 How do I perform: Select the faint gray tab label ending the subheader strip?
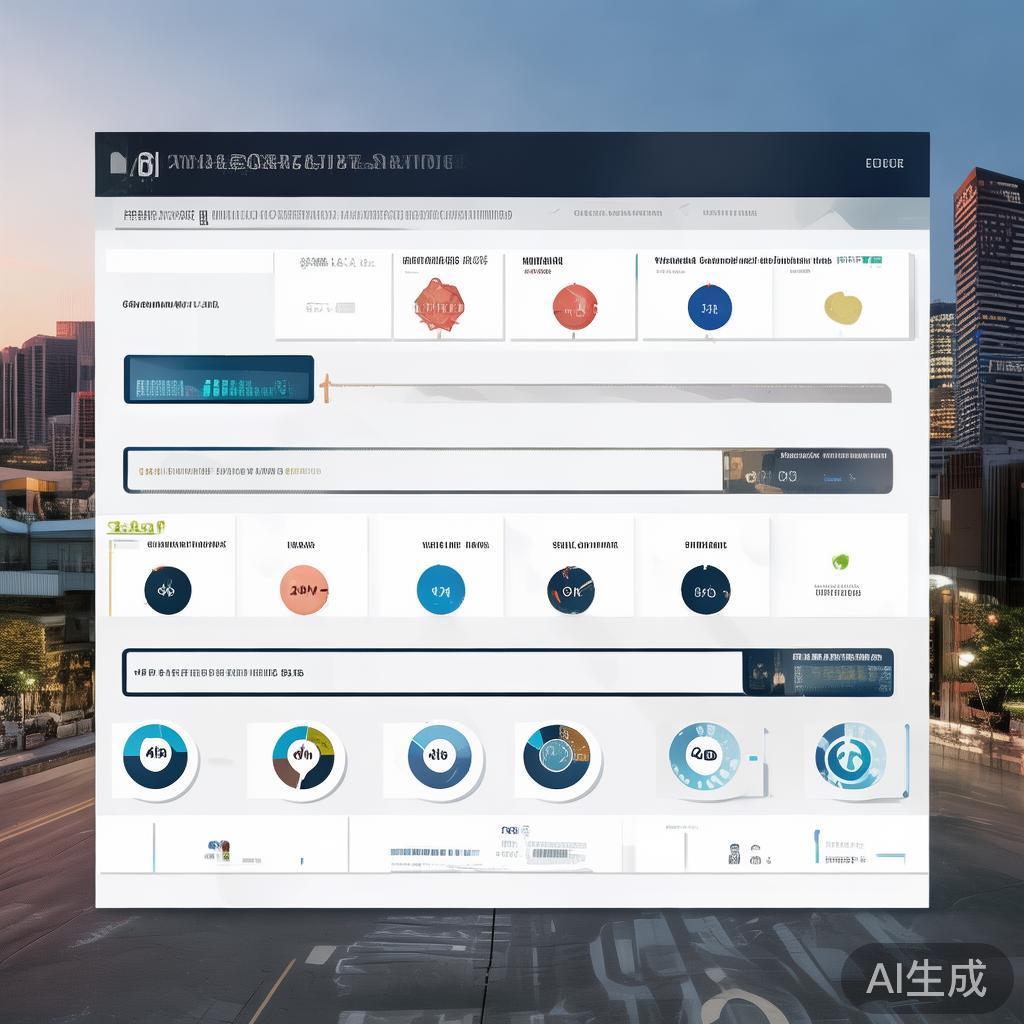[x=729, y=213]
